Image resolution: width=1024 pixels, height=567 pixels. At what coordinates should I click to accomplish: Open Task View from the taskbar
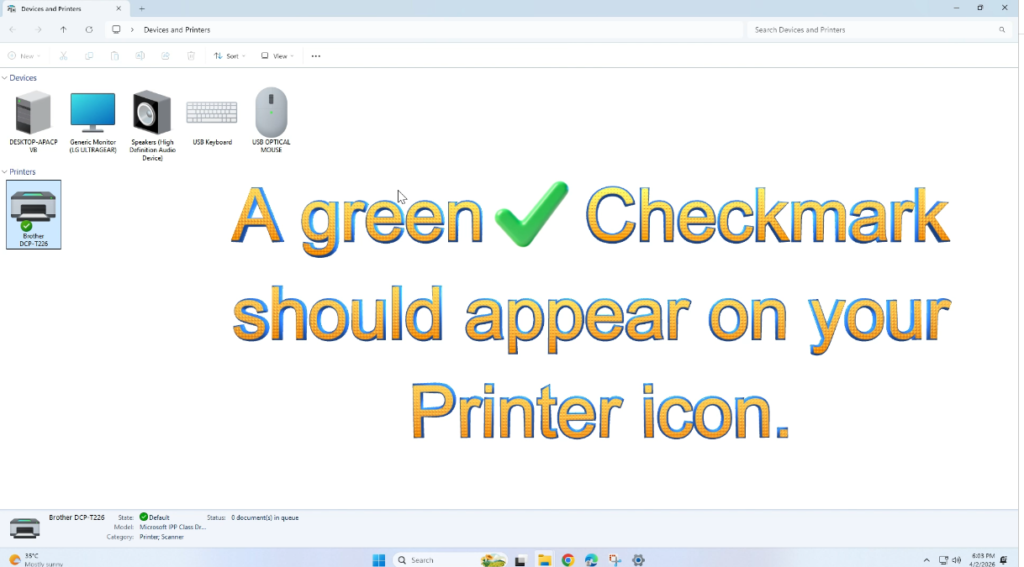[x=520, y=560]
